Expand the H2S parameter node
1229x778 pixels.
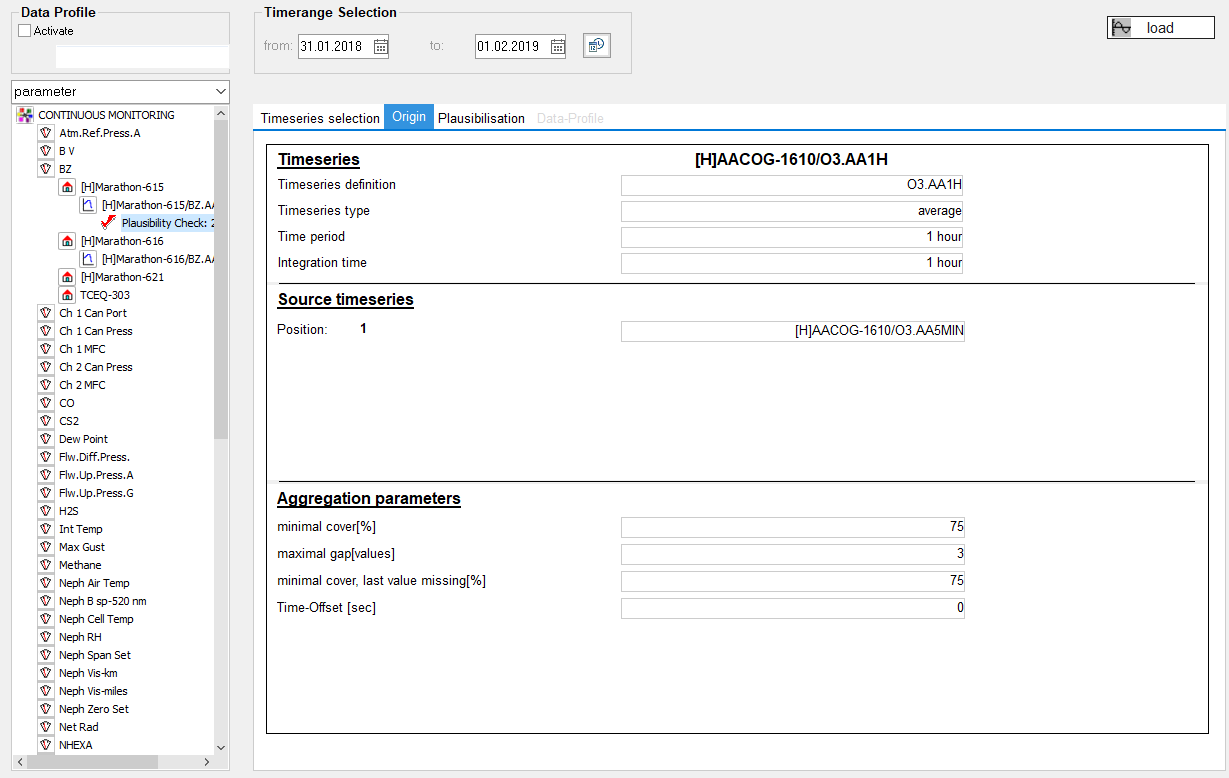point(45,511)
